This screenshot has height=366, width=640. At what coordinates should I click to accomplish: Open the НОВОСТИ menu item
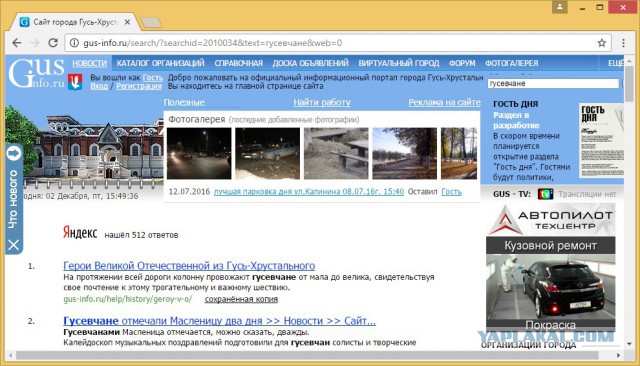tap(89, 63)
